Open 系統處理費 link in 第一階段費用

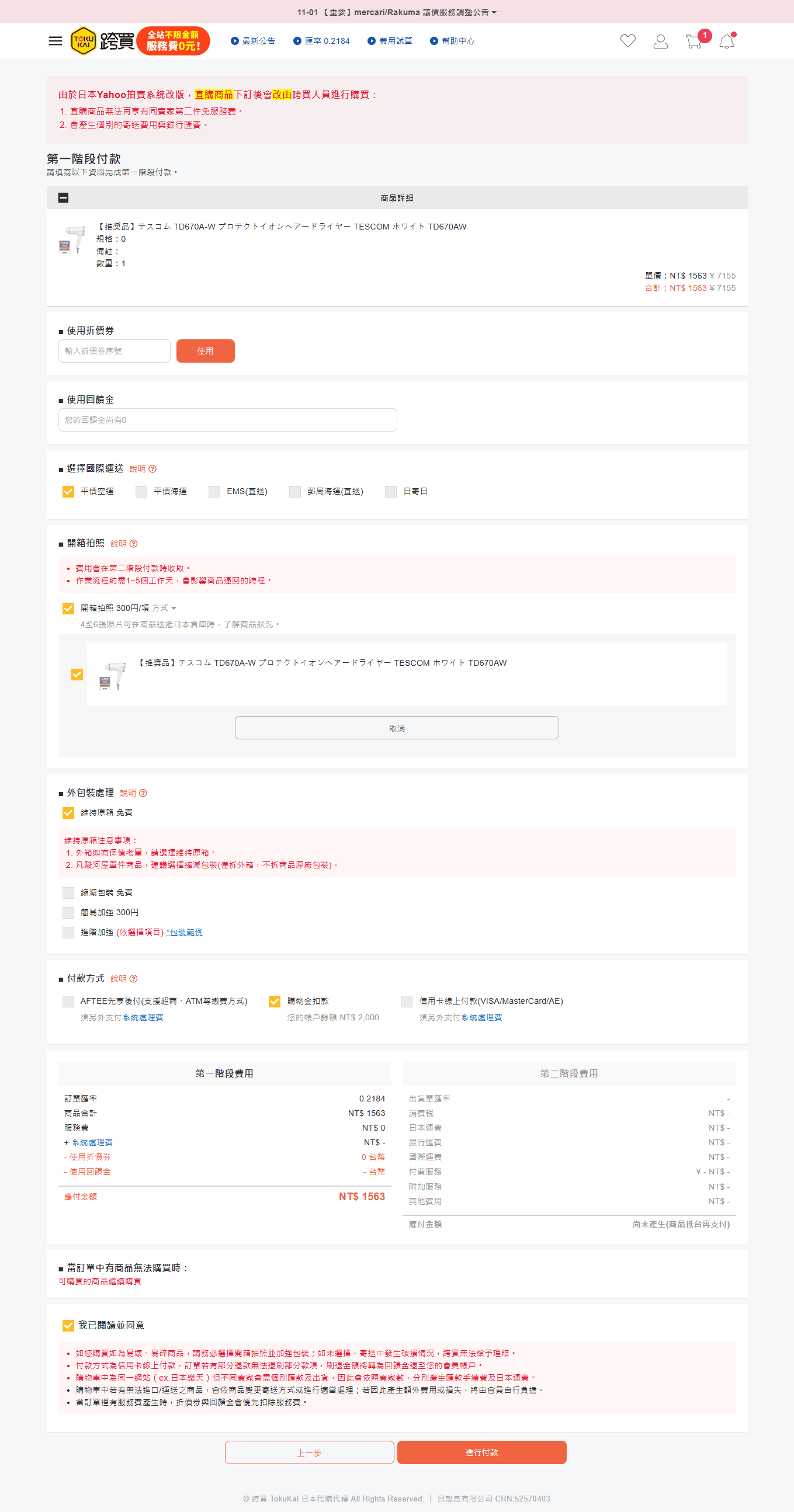tap(92, 1142)
